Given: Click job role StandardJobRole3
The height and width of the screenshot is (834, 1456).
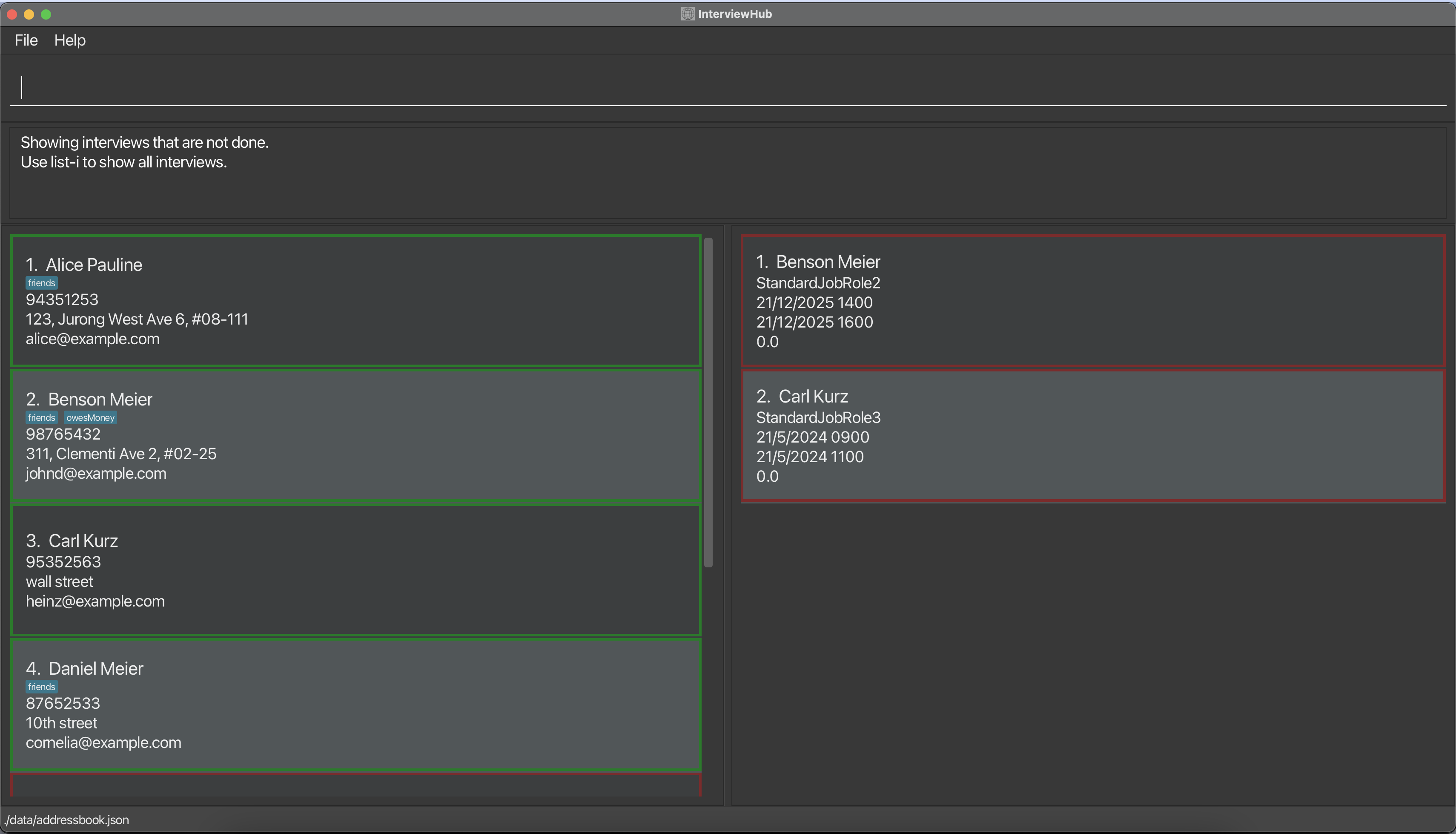Looking at the screenshot, I should point(818,417).
